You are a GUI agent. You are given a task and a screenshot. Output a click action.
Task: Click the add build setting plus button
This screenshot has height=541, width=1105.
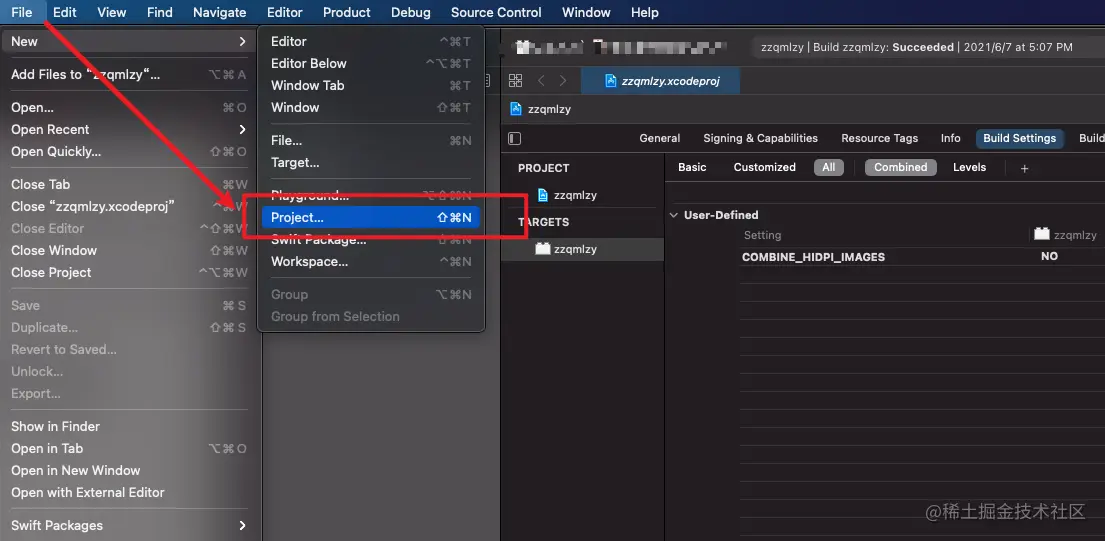tap(1025, 168)
